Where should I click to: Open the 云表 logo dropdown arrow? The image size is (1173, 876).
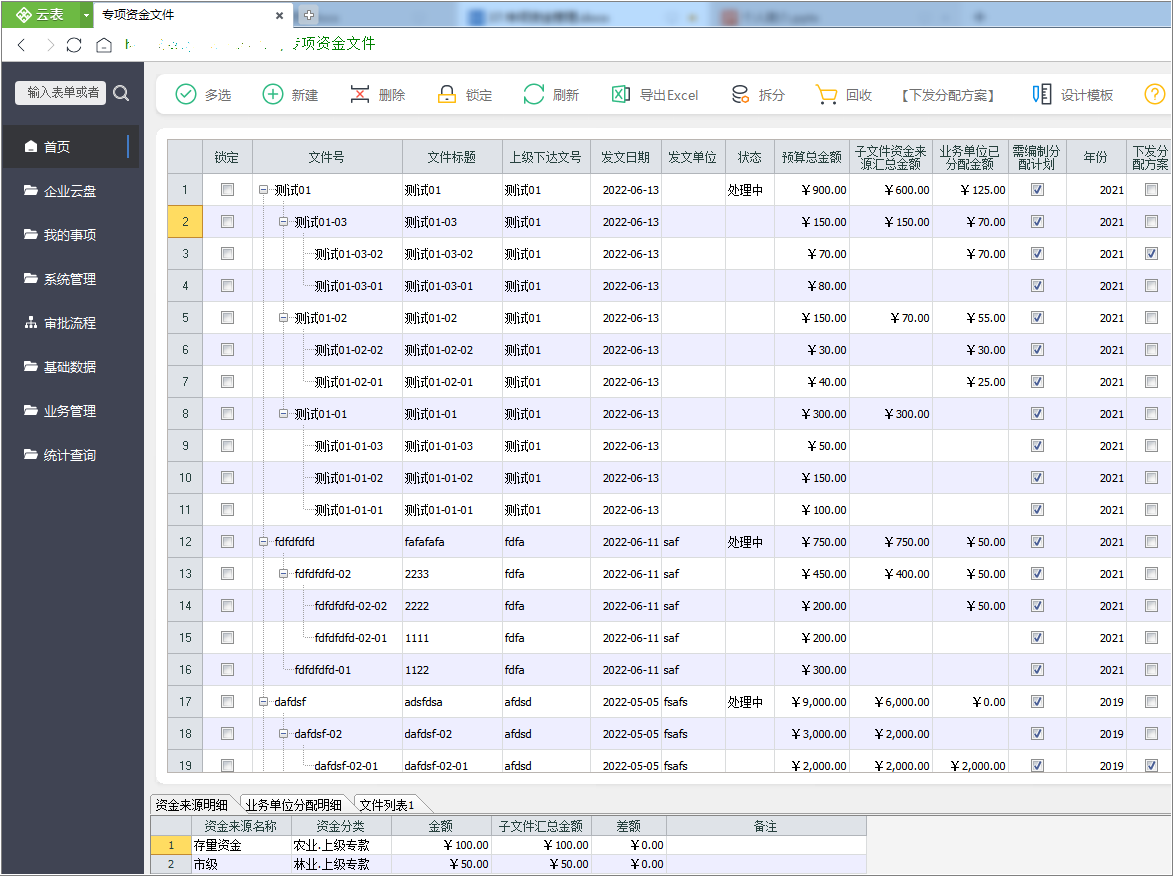pyautogui.click(x=86, y=15)
